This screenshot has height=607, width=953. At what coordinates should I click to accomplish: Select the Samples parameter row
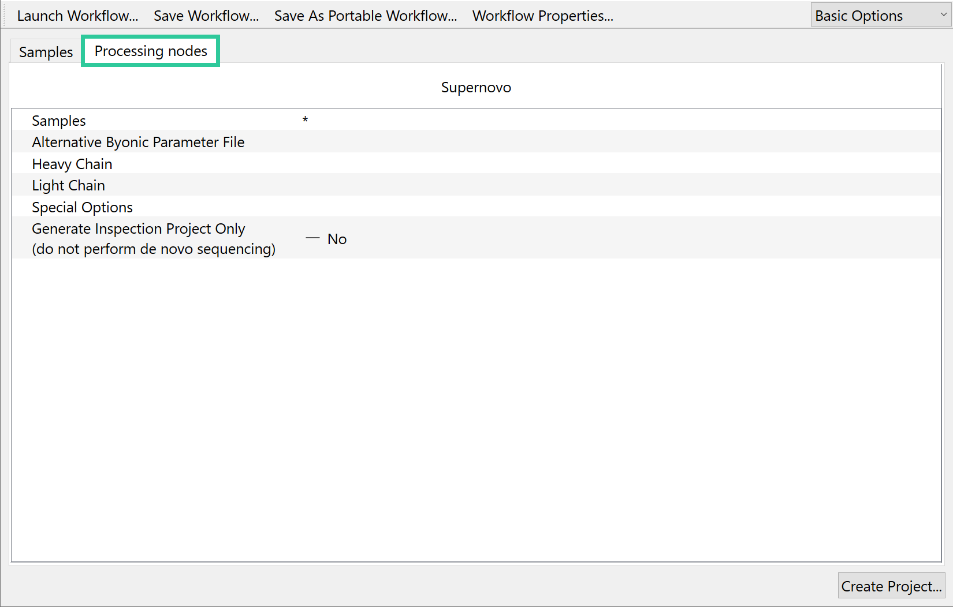(476, 120)
